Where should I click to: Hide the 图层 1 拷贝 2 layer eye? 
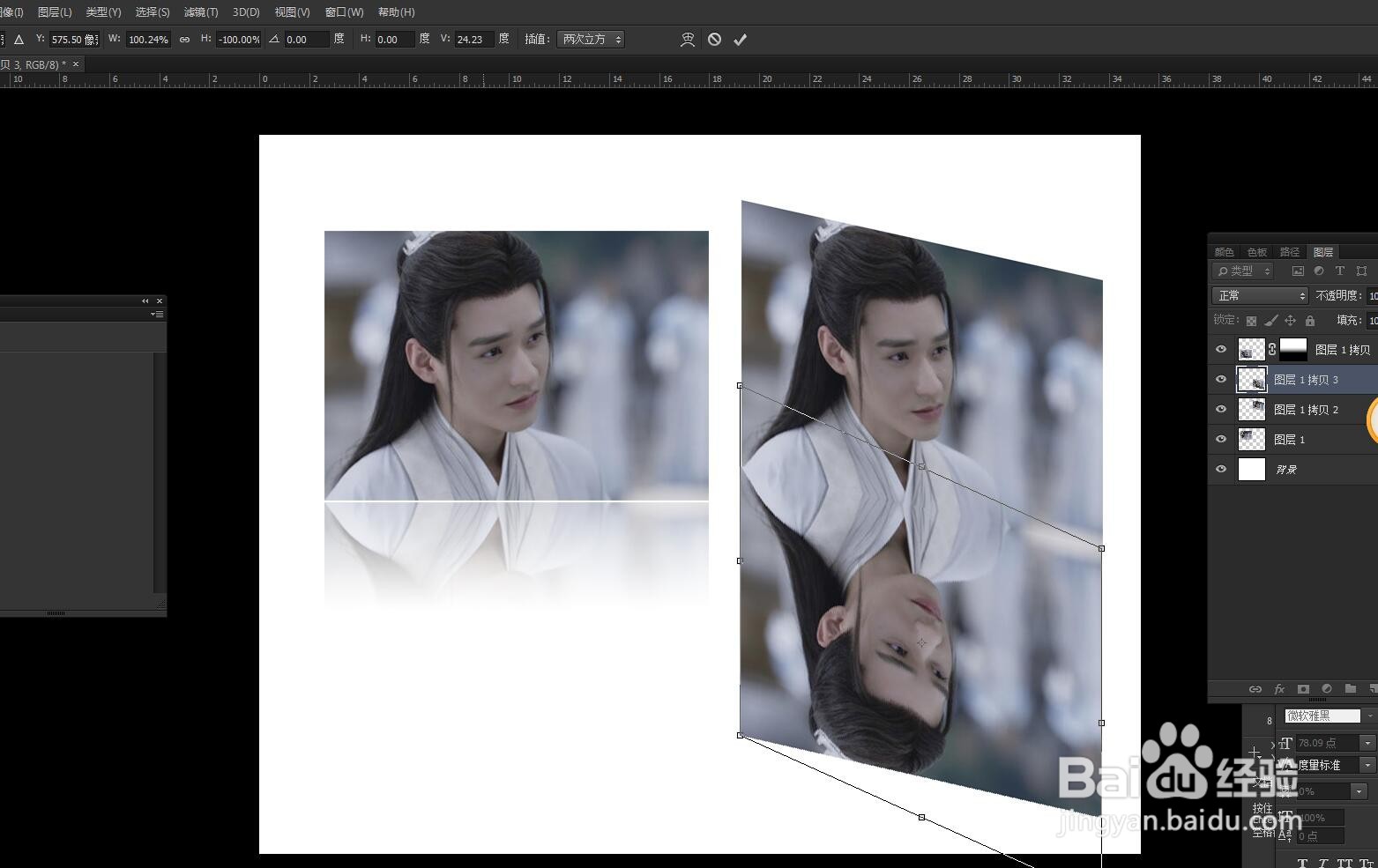coord(1221,410)
